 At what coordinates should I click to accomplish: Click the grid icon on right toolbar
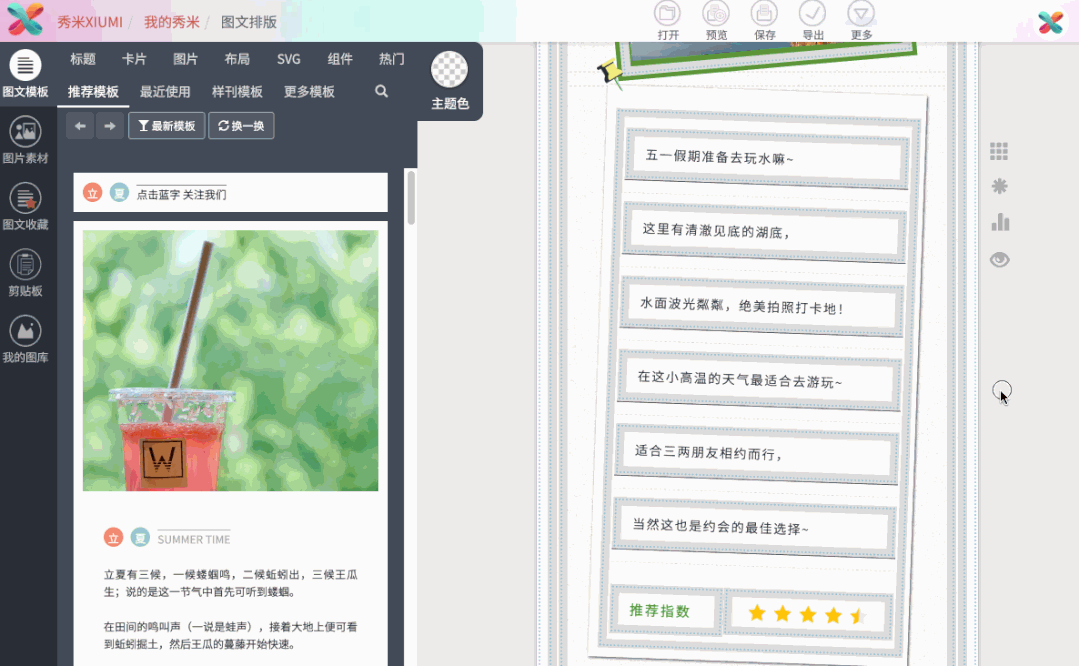coord(999,151)
